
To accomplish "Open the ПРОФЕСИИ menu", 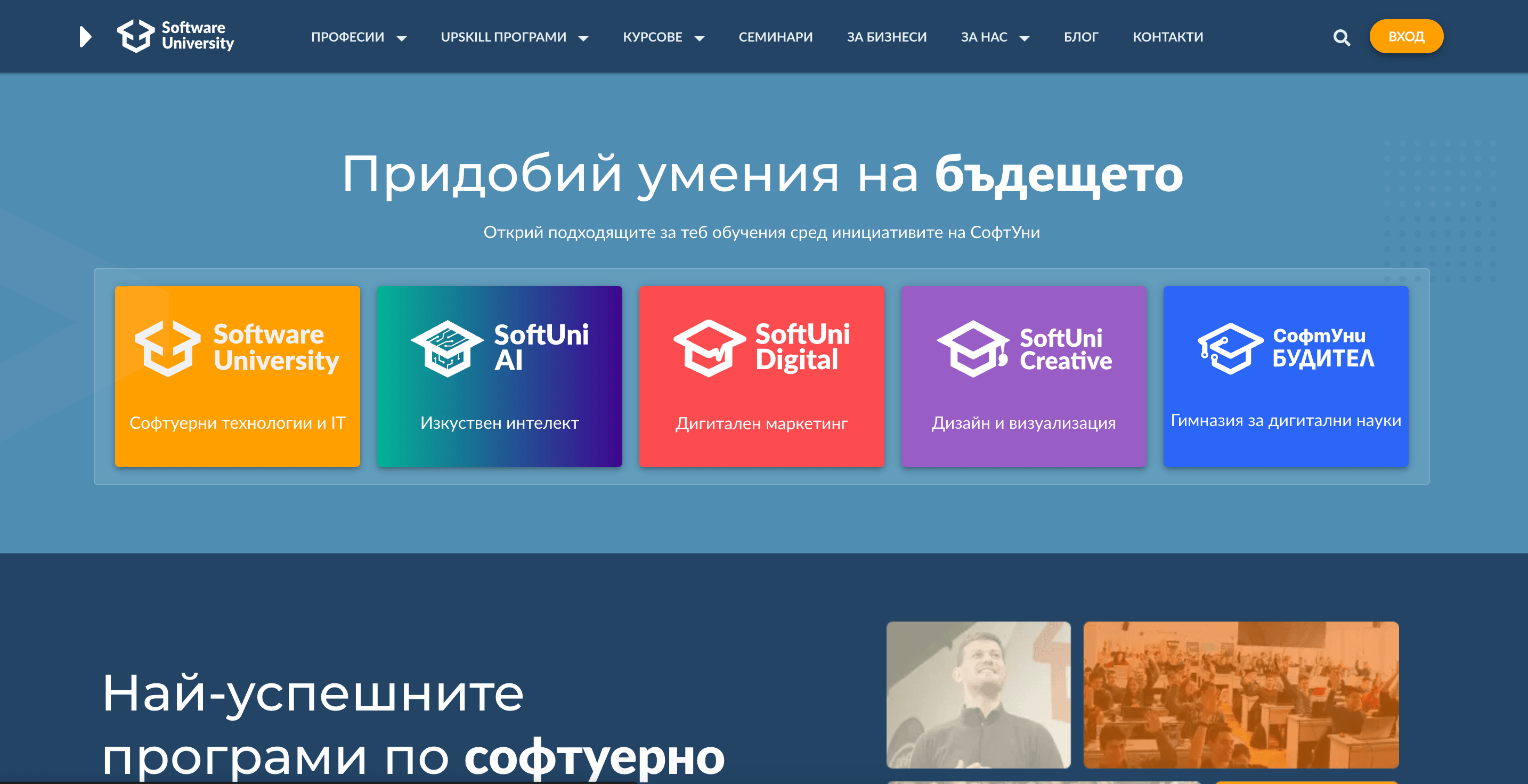I will coord(347,37).
